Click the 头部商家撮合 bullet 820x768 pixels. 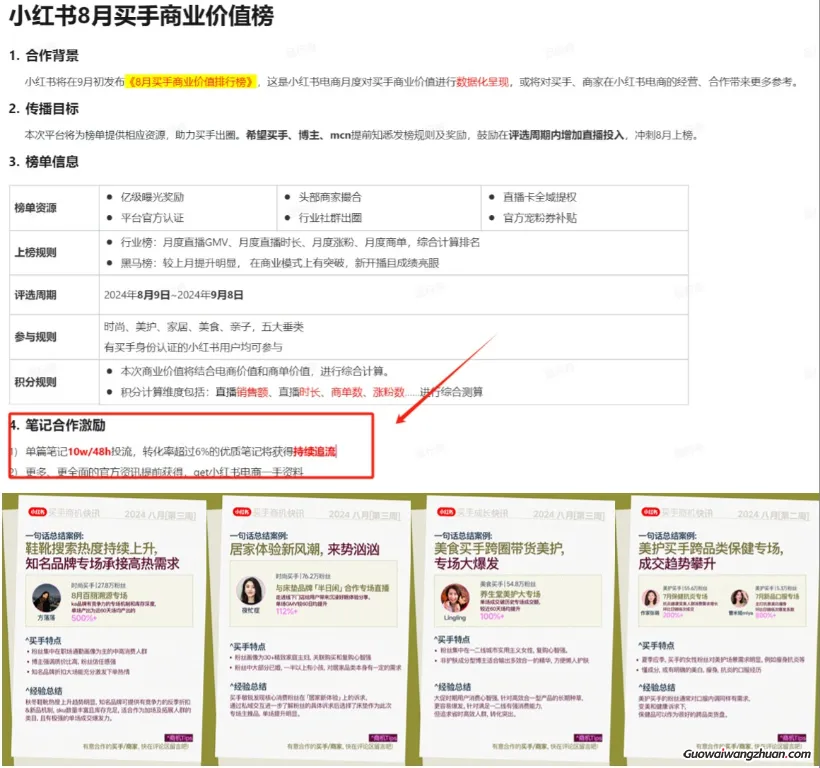tap(330, 197)
